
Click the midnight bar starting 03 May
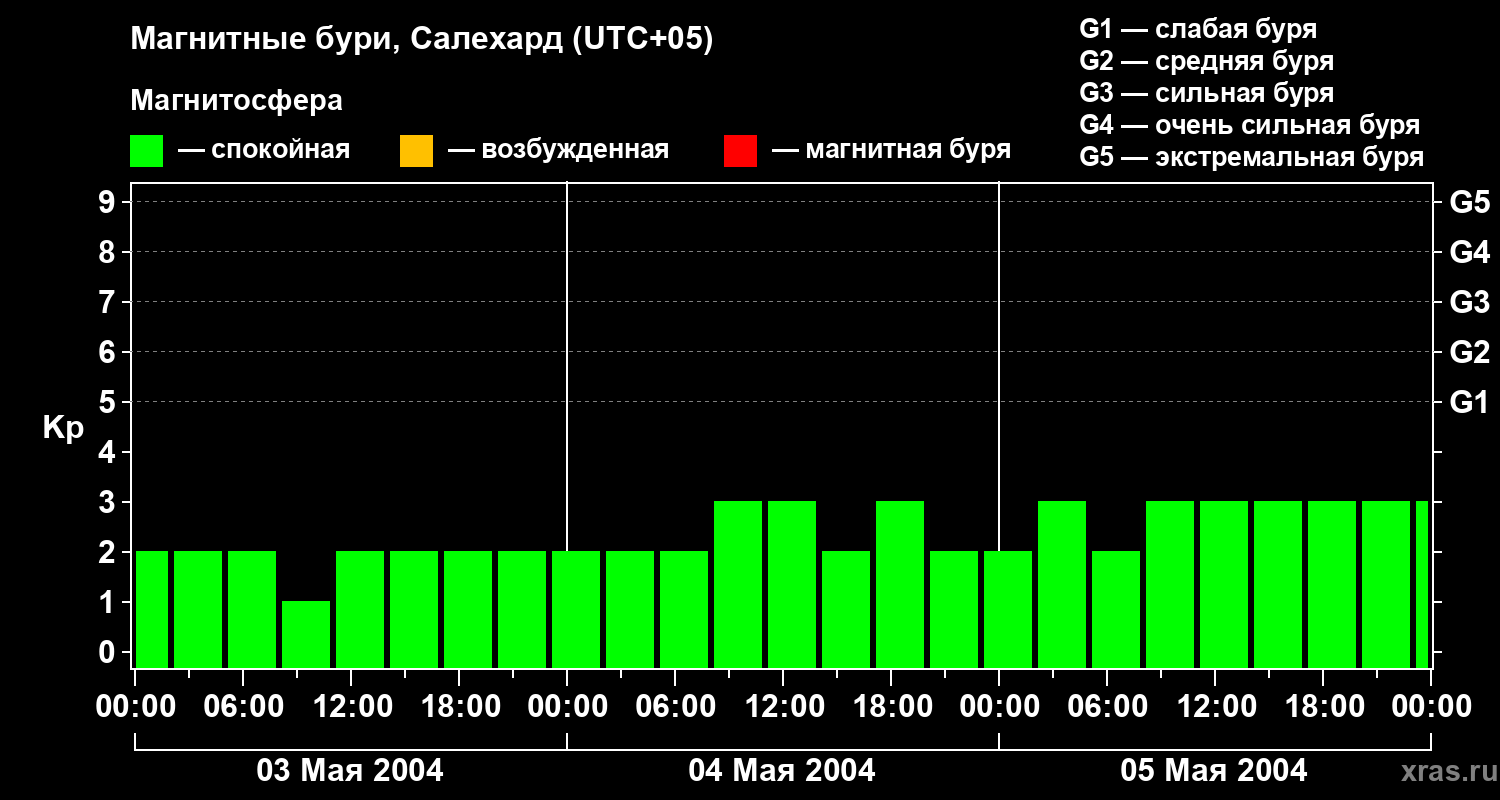point(152,609)
